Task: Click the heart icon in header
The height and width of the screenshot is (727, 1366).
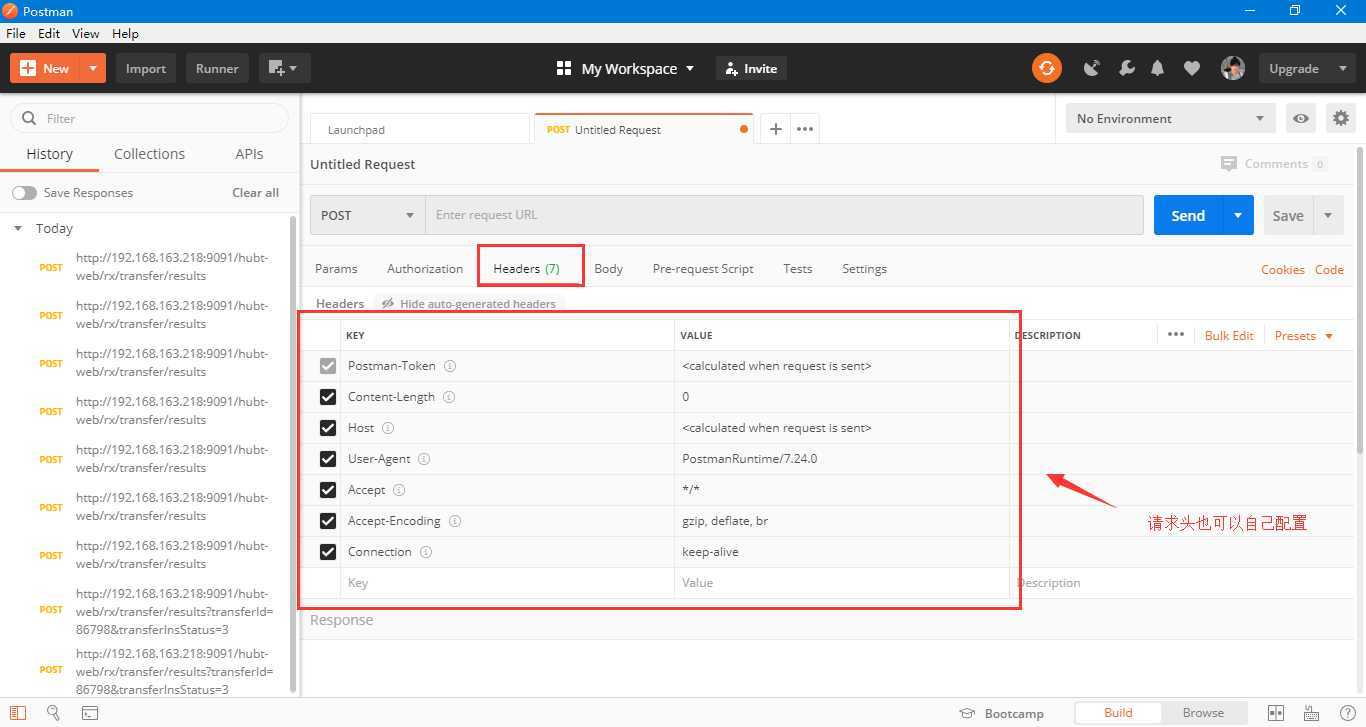Action: point(1191,68)
